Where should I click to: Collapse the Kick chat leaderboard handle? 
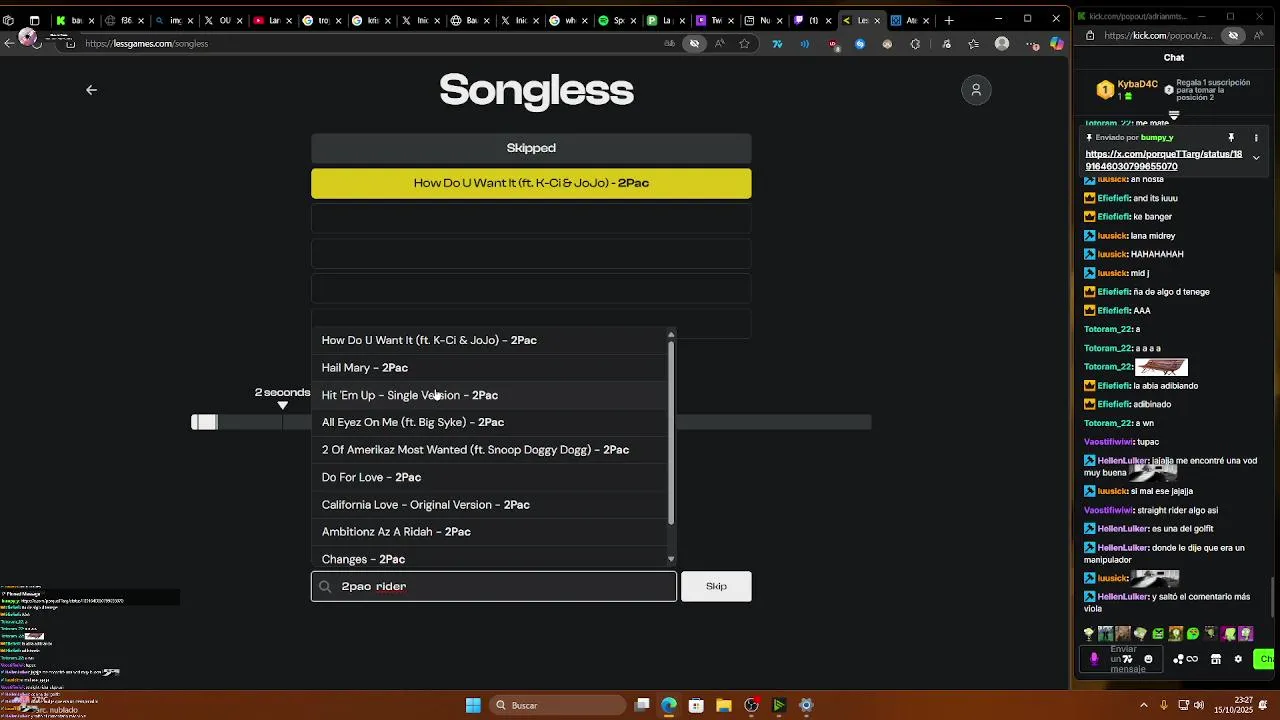[x=1174, y=115]
